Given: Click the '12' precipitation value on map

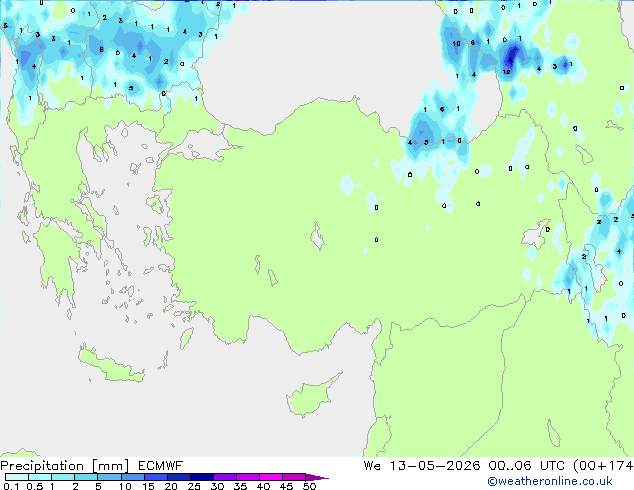Looking at the screenshot, I should 506,72.
